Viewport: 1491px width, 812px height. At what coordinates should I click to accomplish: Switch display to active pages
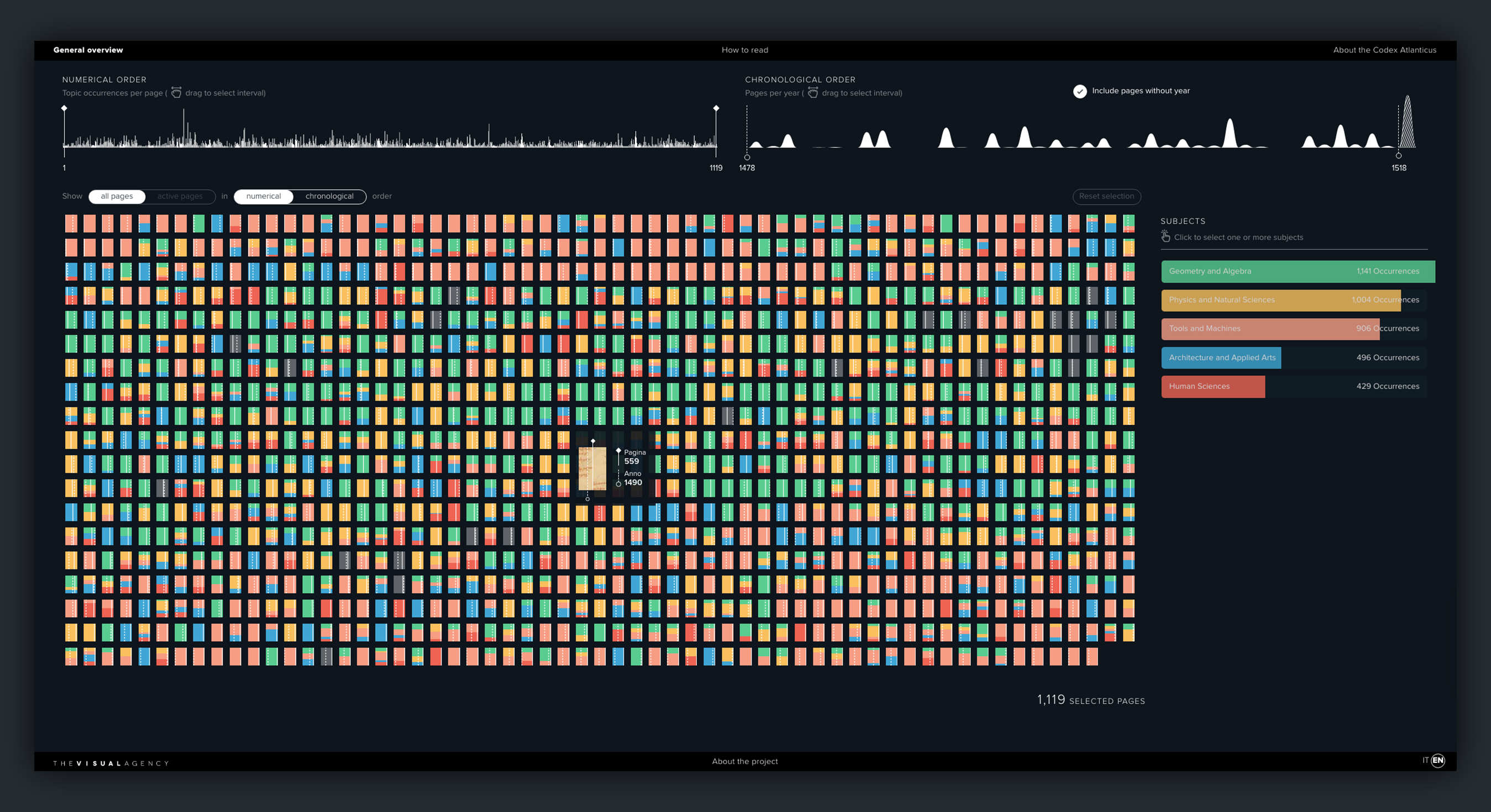[x=180, y=196]
